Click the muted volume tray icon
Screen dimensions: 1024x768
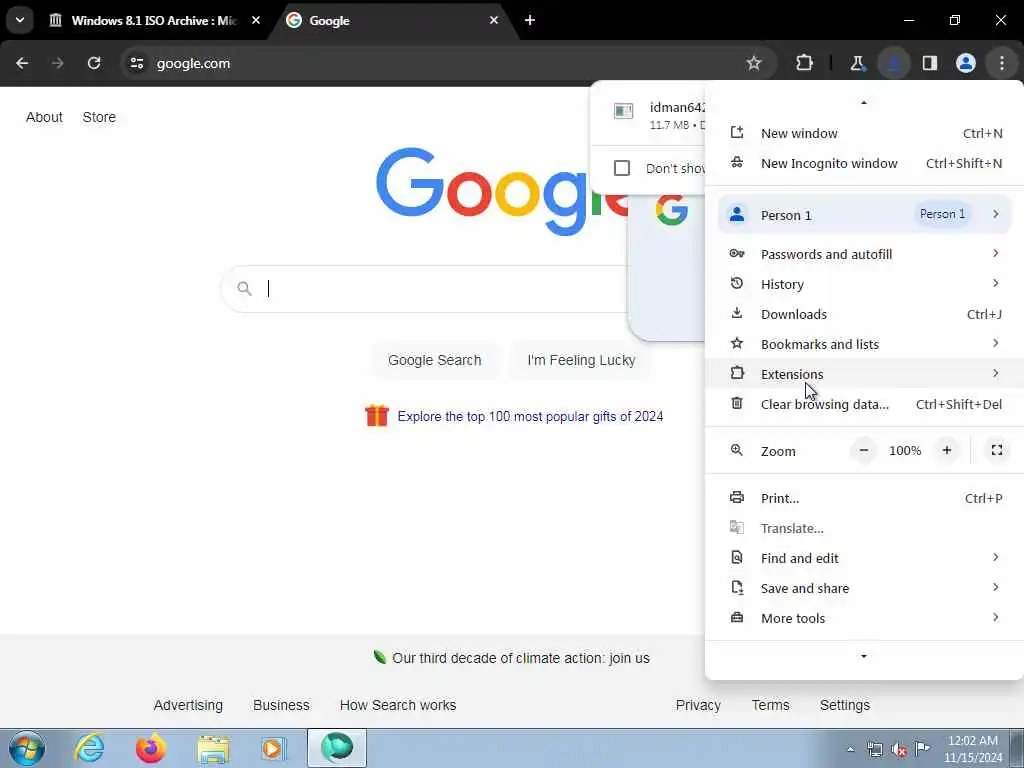tap(899, 750)
